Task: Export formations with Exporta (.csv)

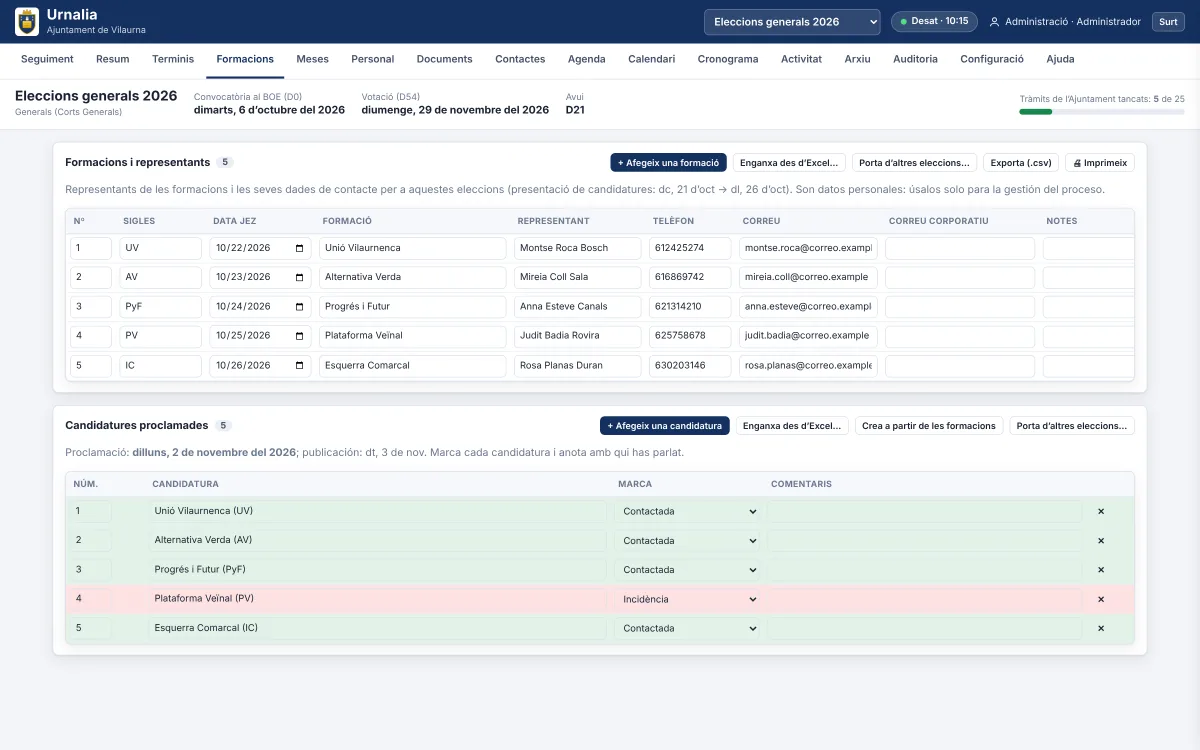Action: pos(1020,163)
